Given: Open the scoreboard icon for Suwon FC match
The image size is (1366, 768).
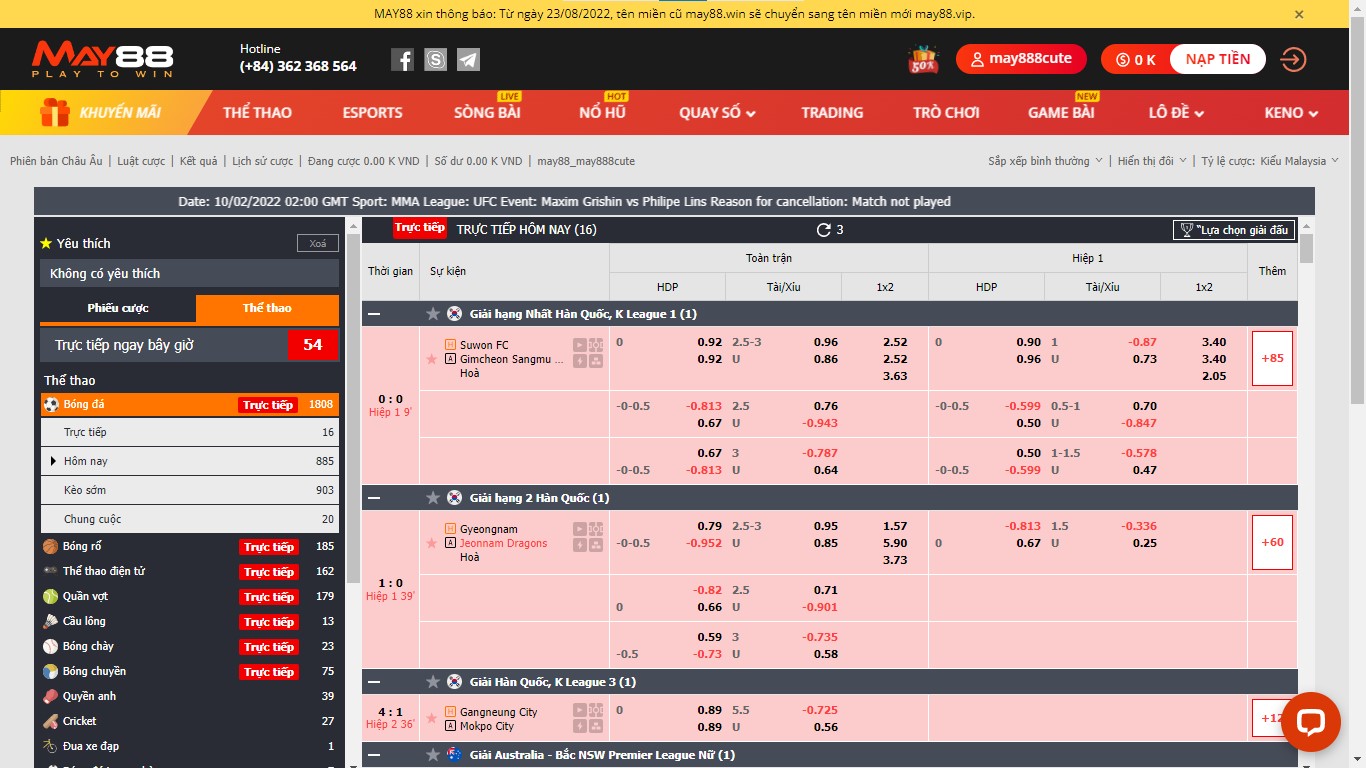Looking at the screenshot, I should 596,345.
